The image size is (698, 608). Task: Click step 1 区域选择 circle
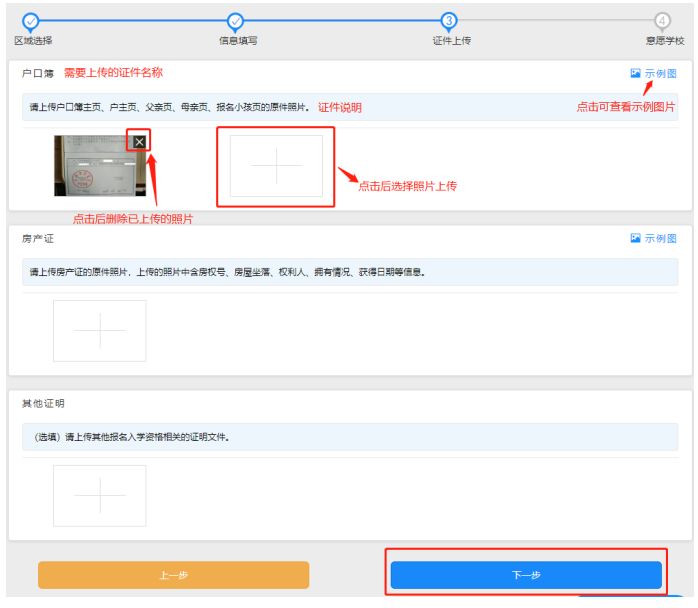point(31,20)
